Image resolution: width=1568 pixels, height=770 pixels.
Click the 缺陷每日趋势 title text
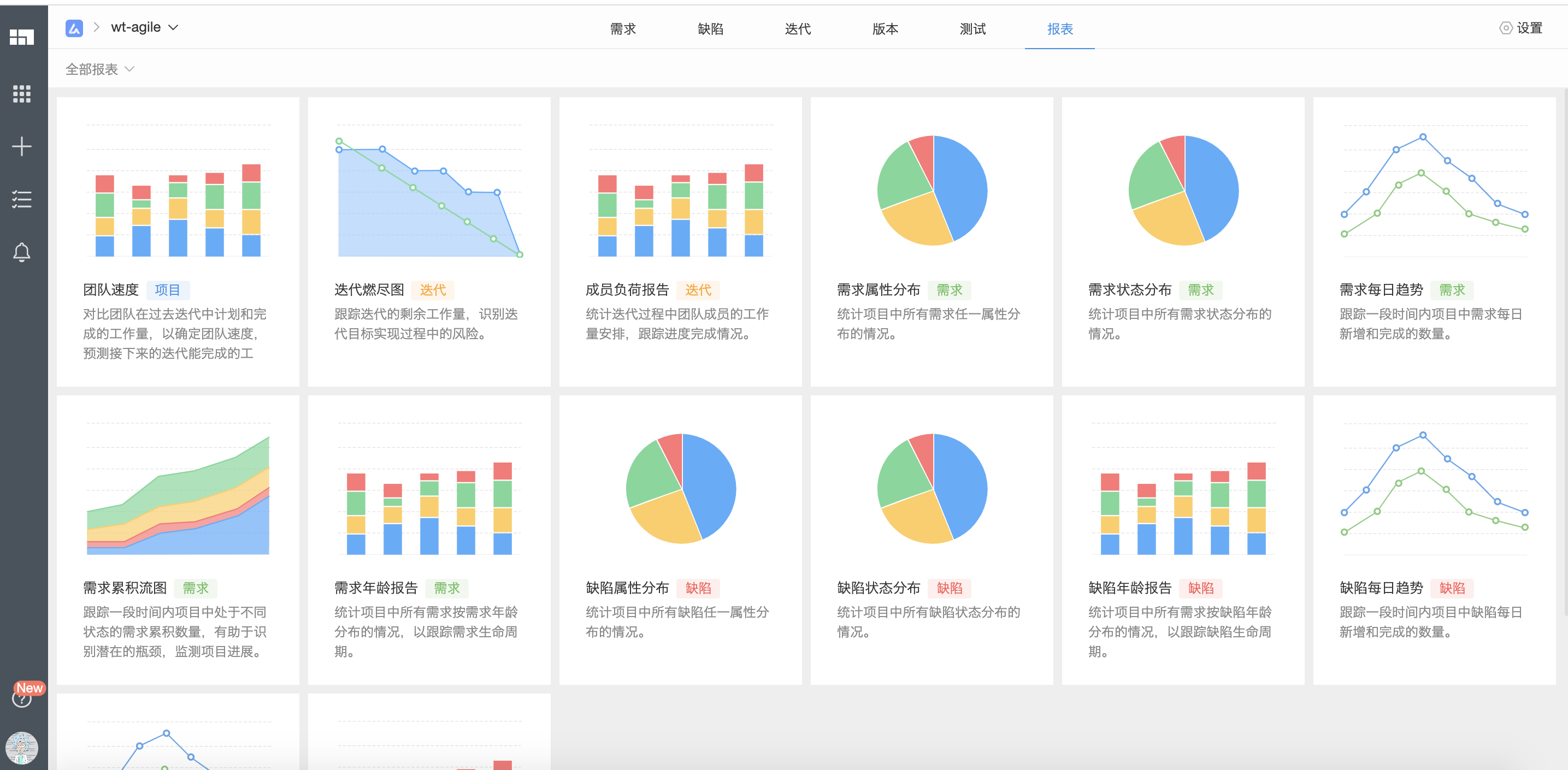(1382, 588)
